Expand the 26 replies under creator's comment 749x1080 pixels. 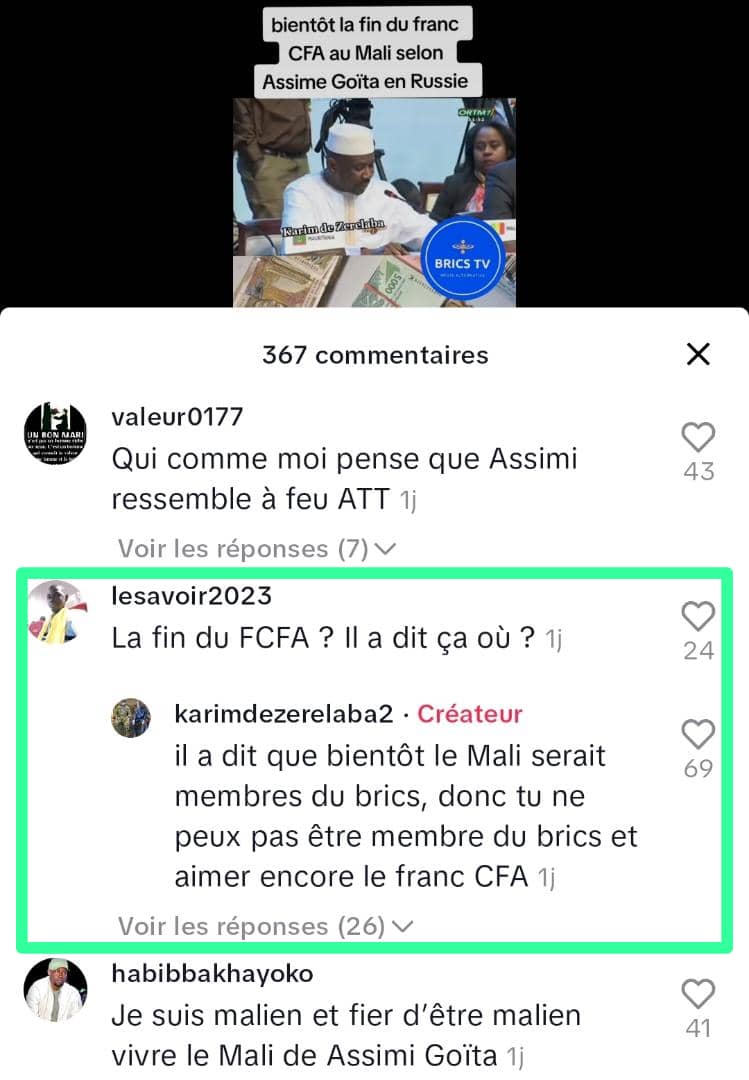[x=265, y=926]
